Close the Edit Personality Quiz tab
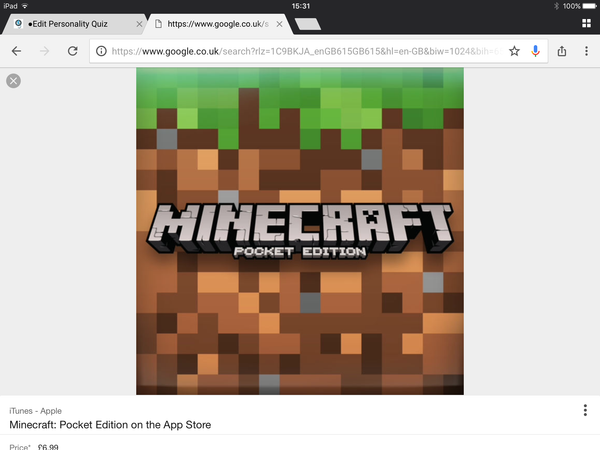The width and height of the screenshot is (600, 450). coord(139,24)
